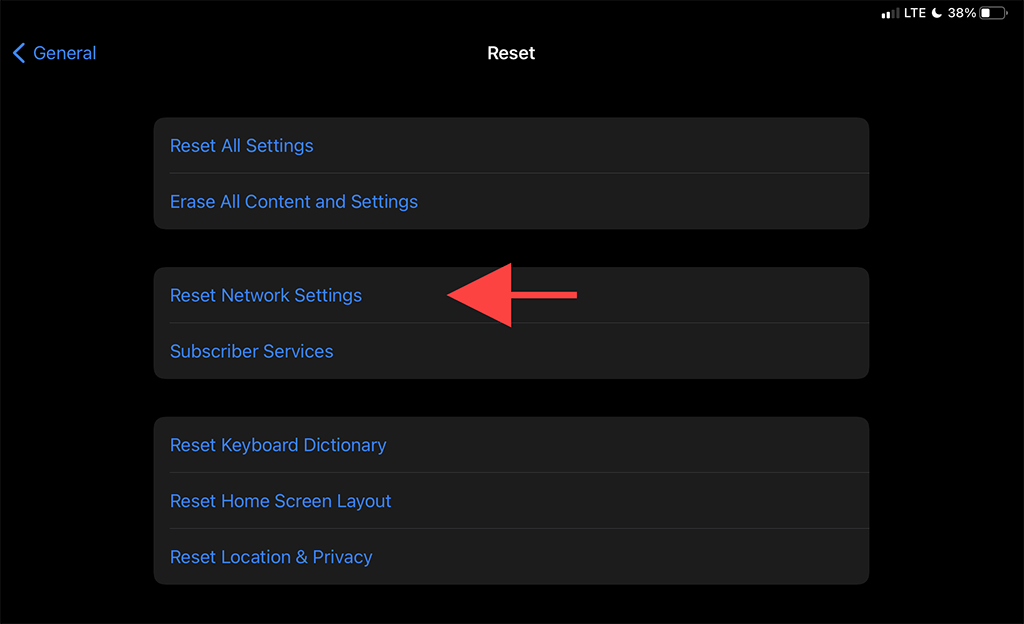Tap Erase All Content and Settings

tap(294, 201)
